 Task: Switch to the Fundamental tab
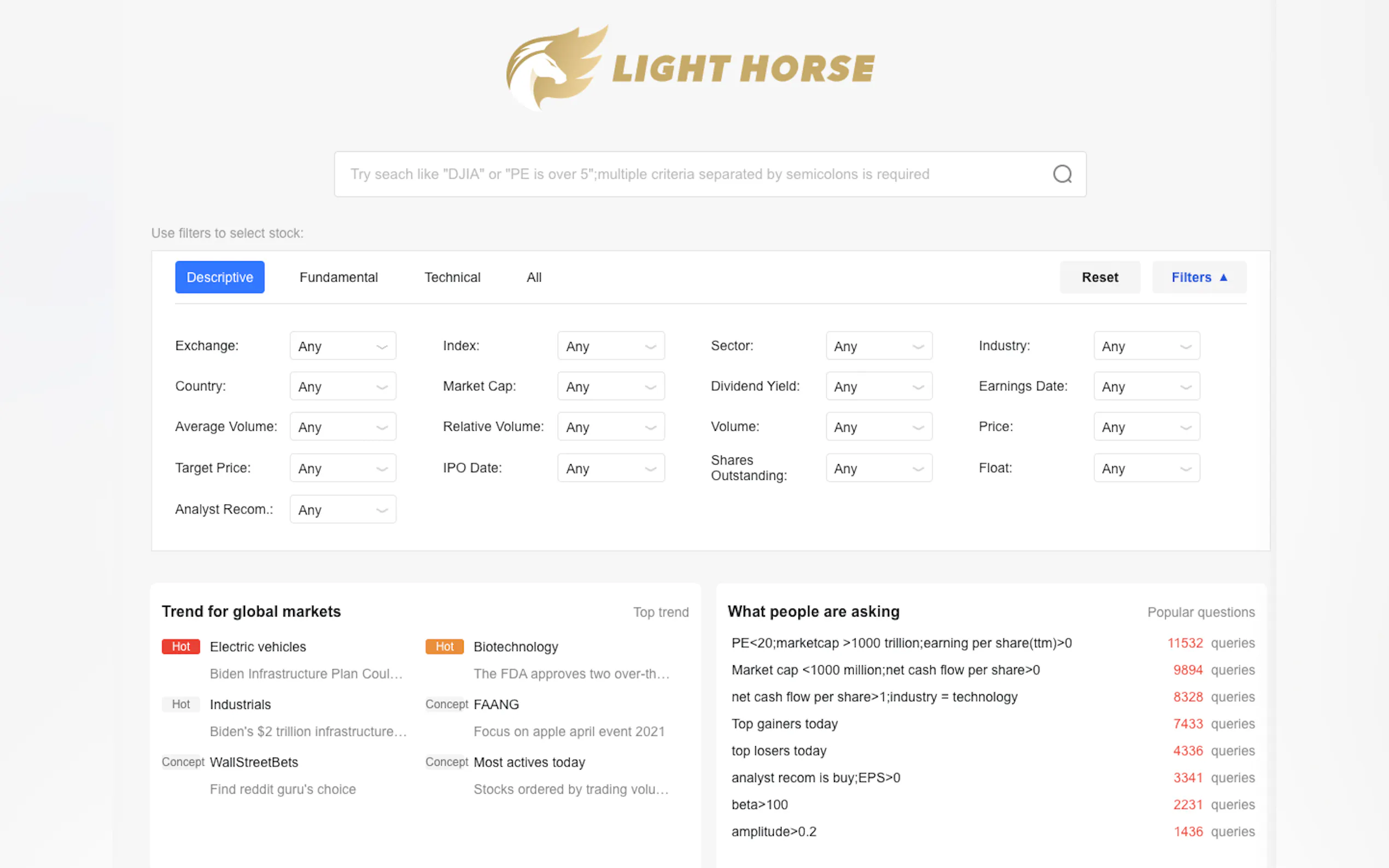[x=338, y=277]
